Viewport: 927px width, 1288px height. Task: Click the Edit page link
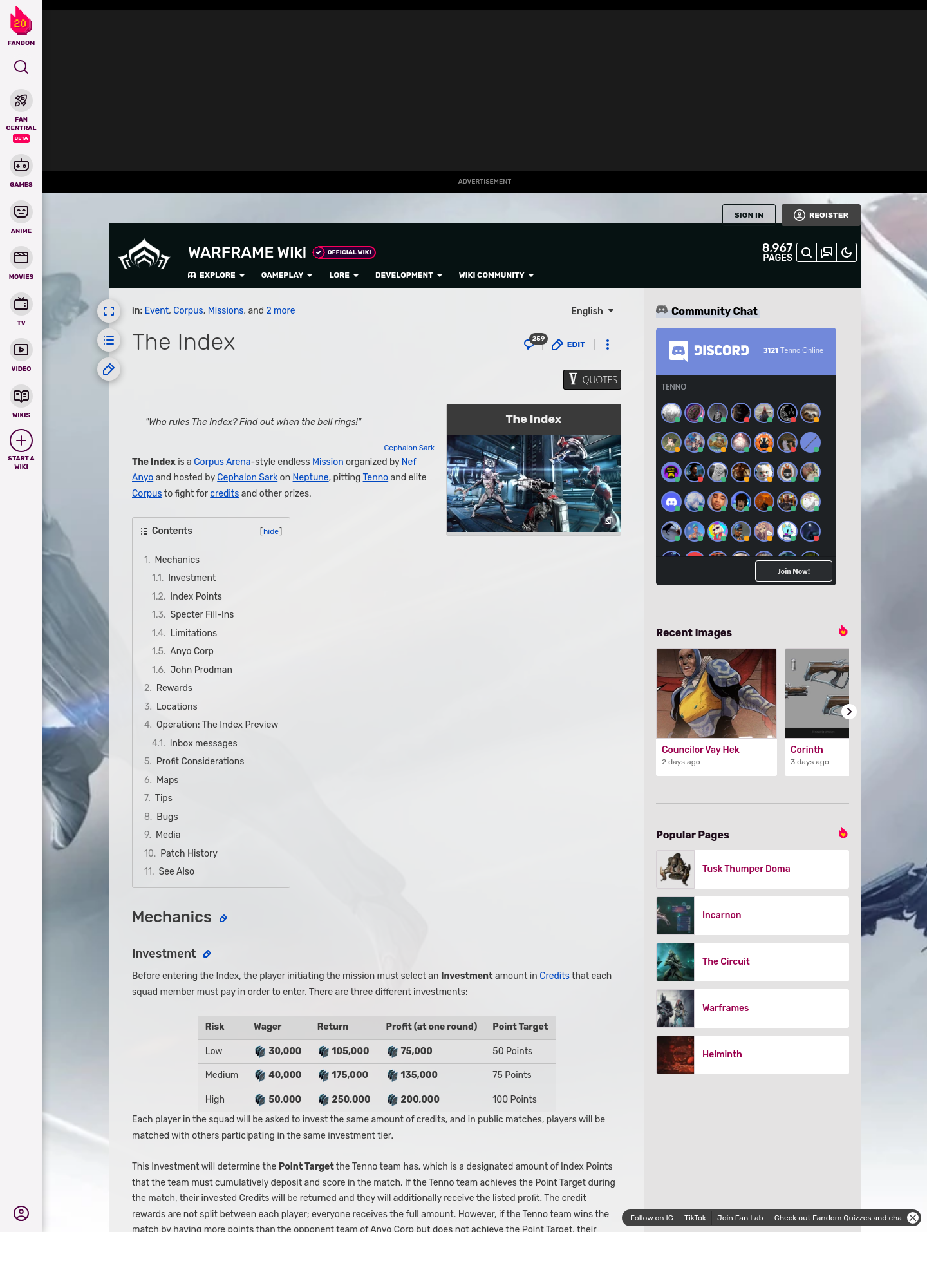[x=568, y=345]
